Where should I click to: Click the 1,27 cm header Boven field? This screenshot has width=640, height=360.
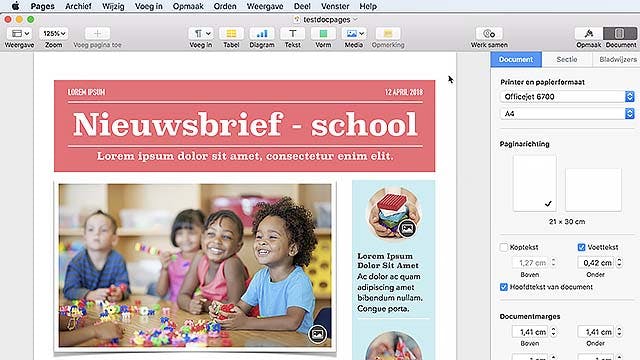[531, 263]
